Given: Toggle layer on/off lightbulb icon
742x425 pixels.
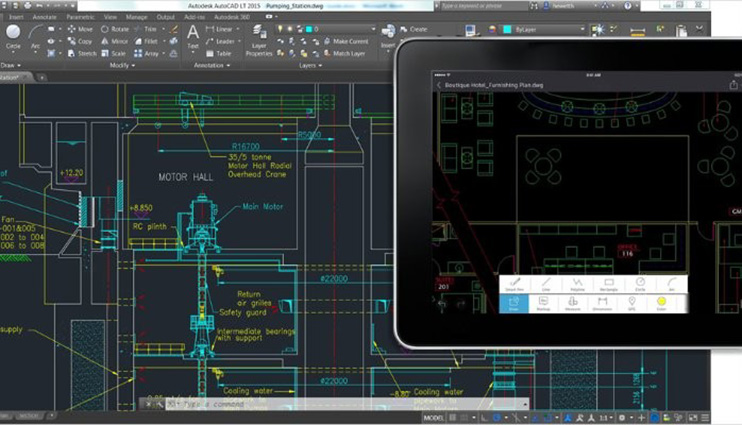Looking at the screenshot, I should (280, 29).
